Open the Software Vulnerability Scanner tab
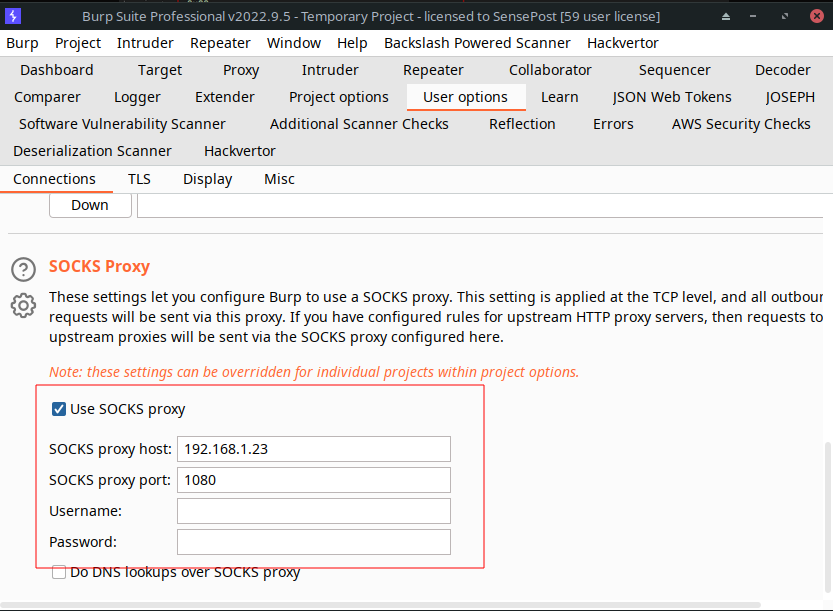Image resolution: width=833 pixels, height=611 pixels. click(x=122, y=124)
